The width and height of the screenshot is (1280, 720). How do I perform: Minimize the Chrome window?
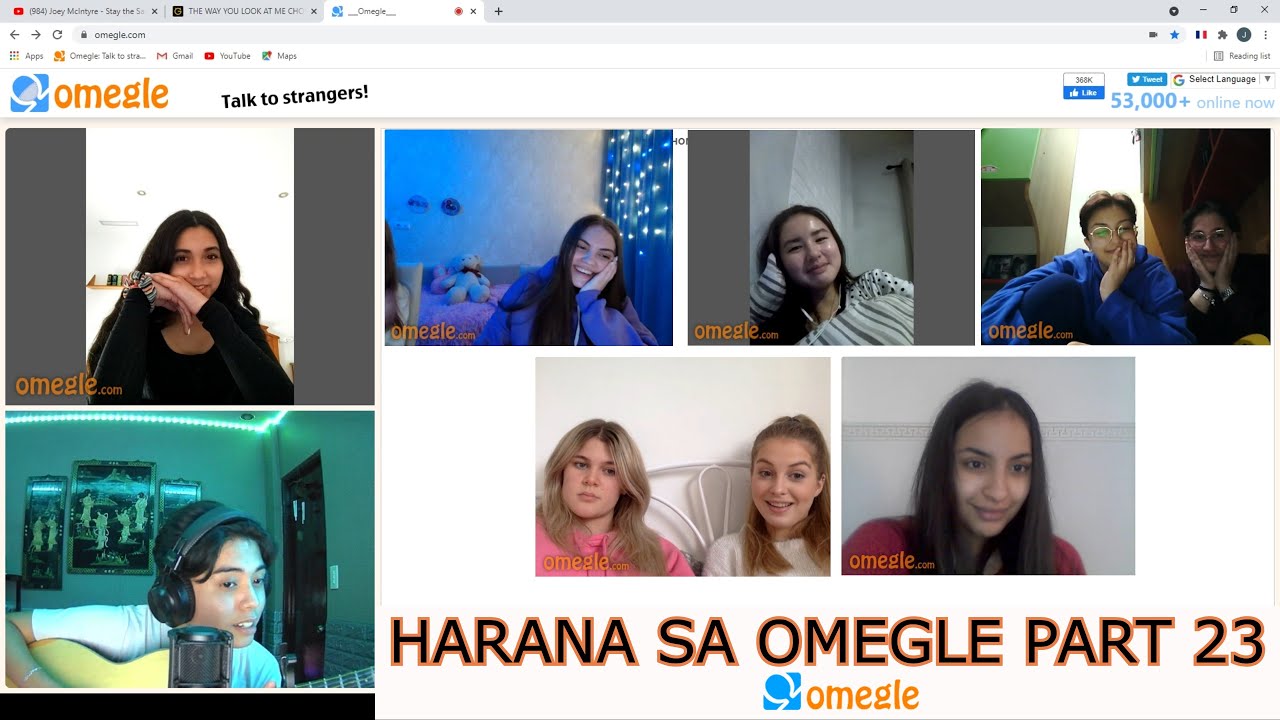coord(1203,10)
